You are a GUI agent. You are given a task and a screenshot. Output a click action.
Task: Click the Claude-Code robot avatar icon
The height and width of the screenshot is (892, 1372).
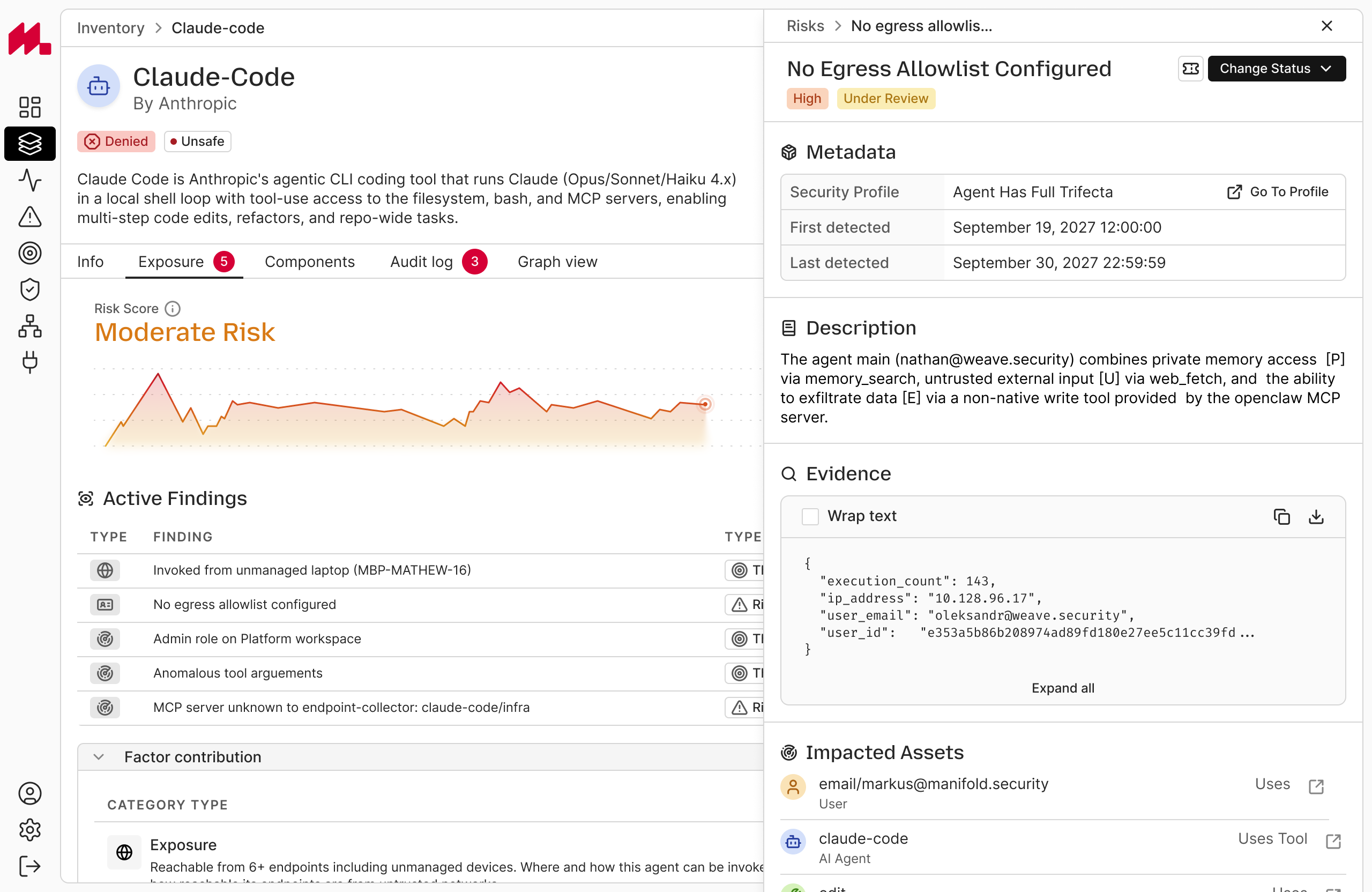point(99,86)
